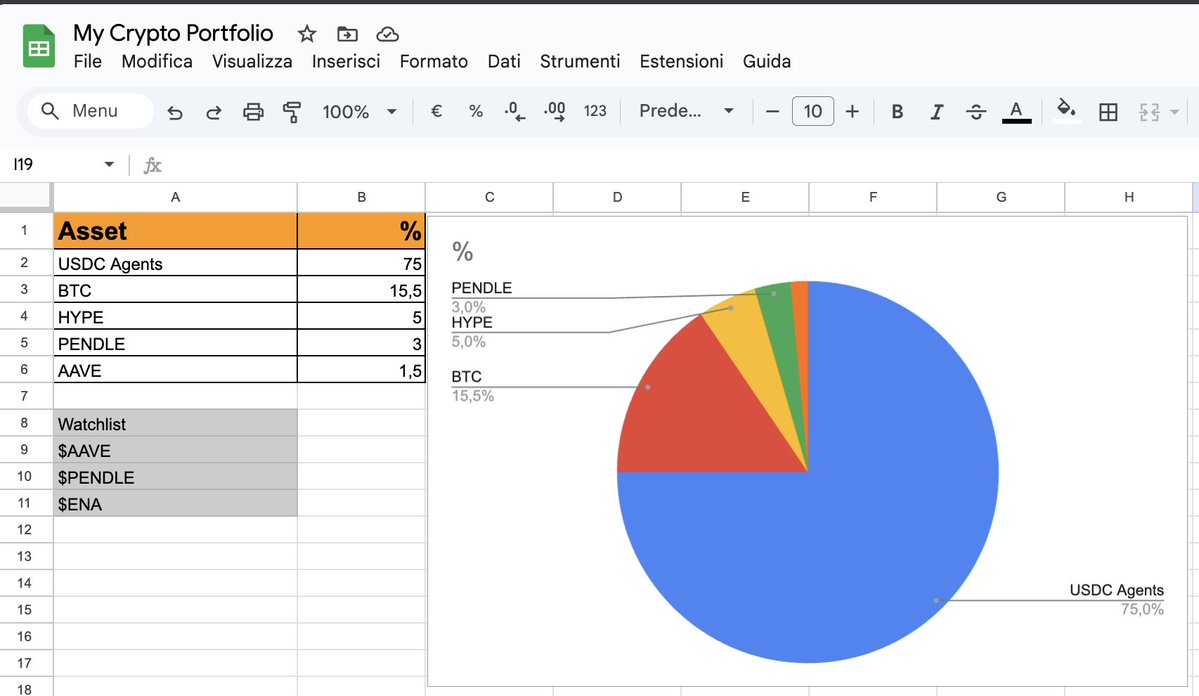Open the zoom 100% dropdown
Screen dimensions: 1199x696
(x=359, y=112)
